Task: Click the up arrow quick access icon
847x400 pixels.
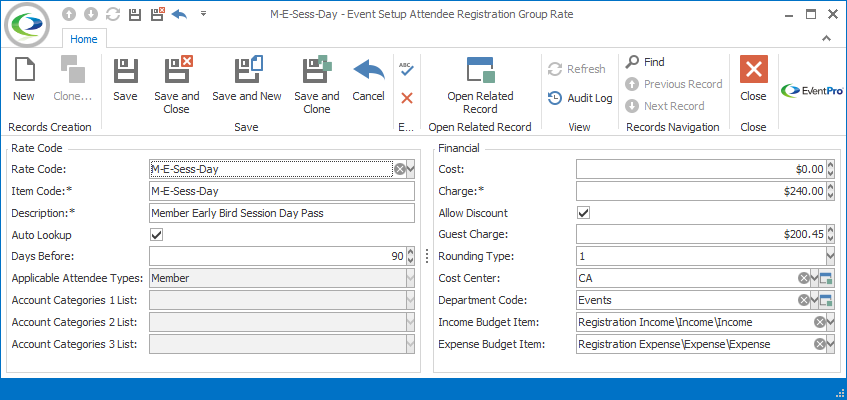Action: (x=69, y=15)
